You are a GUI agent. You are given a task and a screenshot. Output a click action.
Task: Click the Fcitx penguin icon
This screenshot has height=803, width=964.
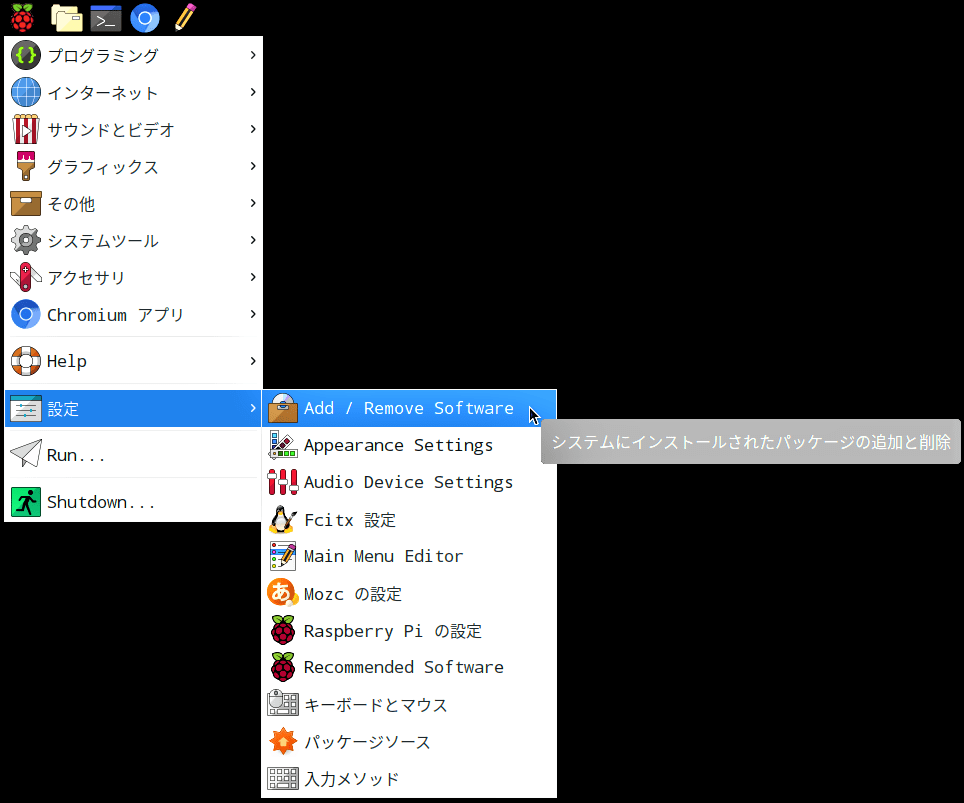pos(283,520)
